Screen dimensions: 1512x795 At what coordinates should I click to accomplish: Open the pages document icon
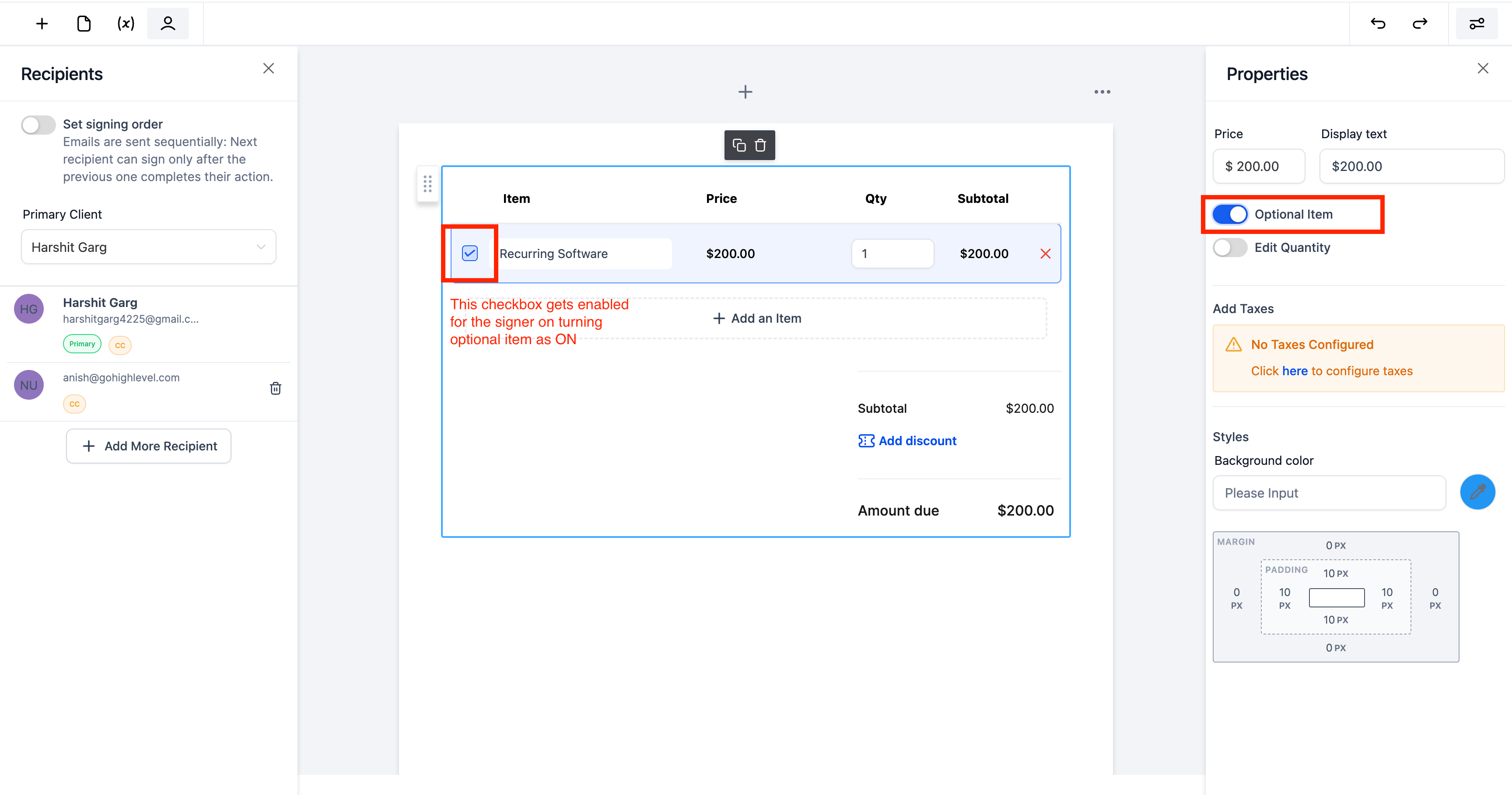(x=84, y=24)
